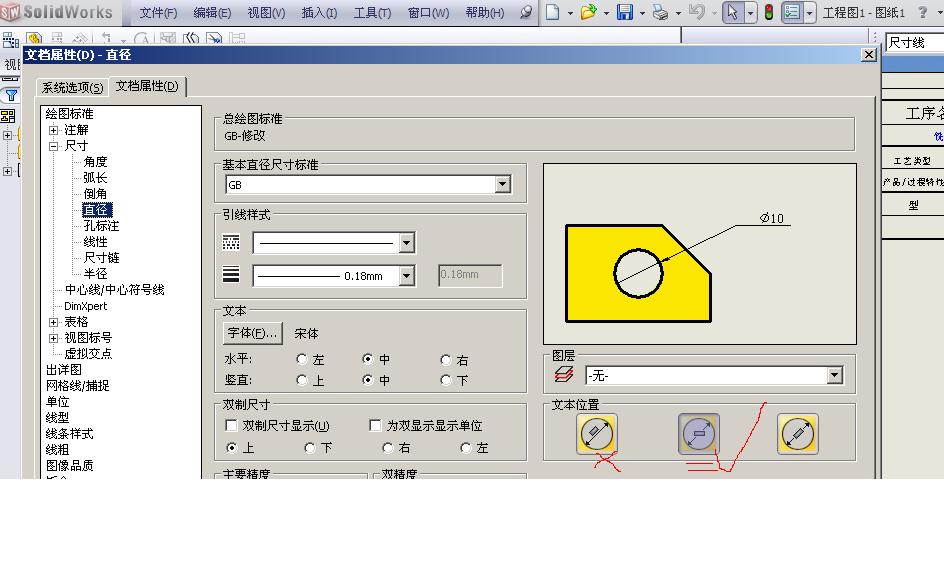Click the filter funnel icon in left panel
Viewport: 944px width, 585px height.
tap(11, 95)
